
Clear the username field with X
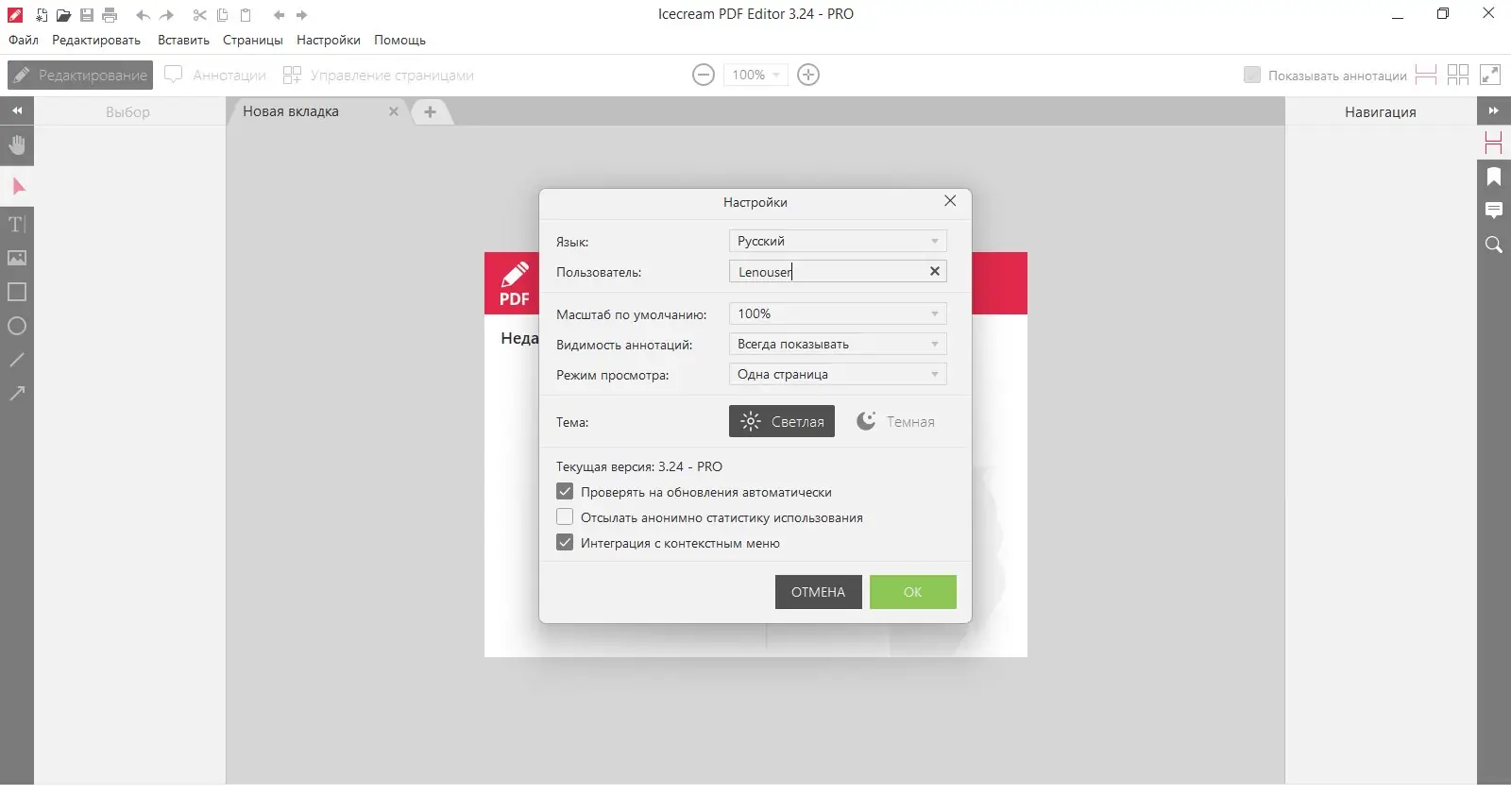point(935,271)
